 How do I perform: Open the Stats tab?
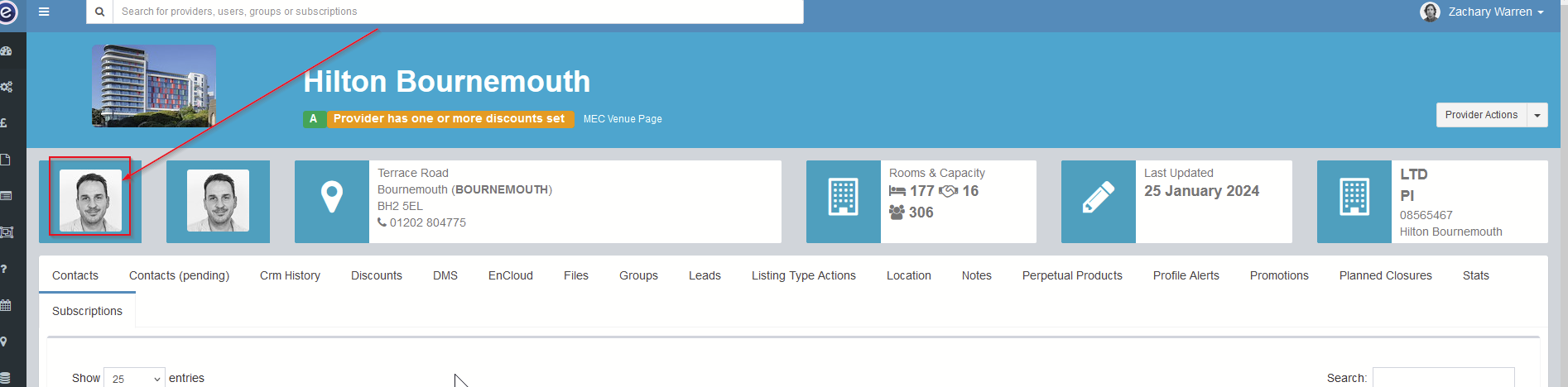tap(1476, 275)
